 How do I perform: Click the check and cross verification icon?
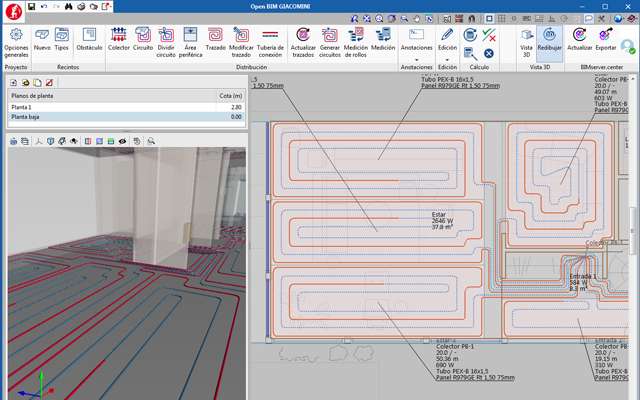click(489, 35)
